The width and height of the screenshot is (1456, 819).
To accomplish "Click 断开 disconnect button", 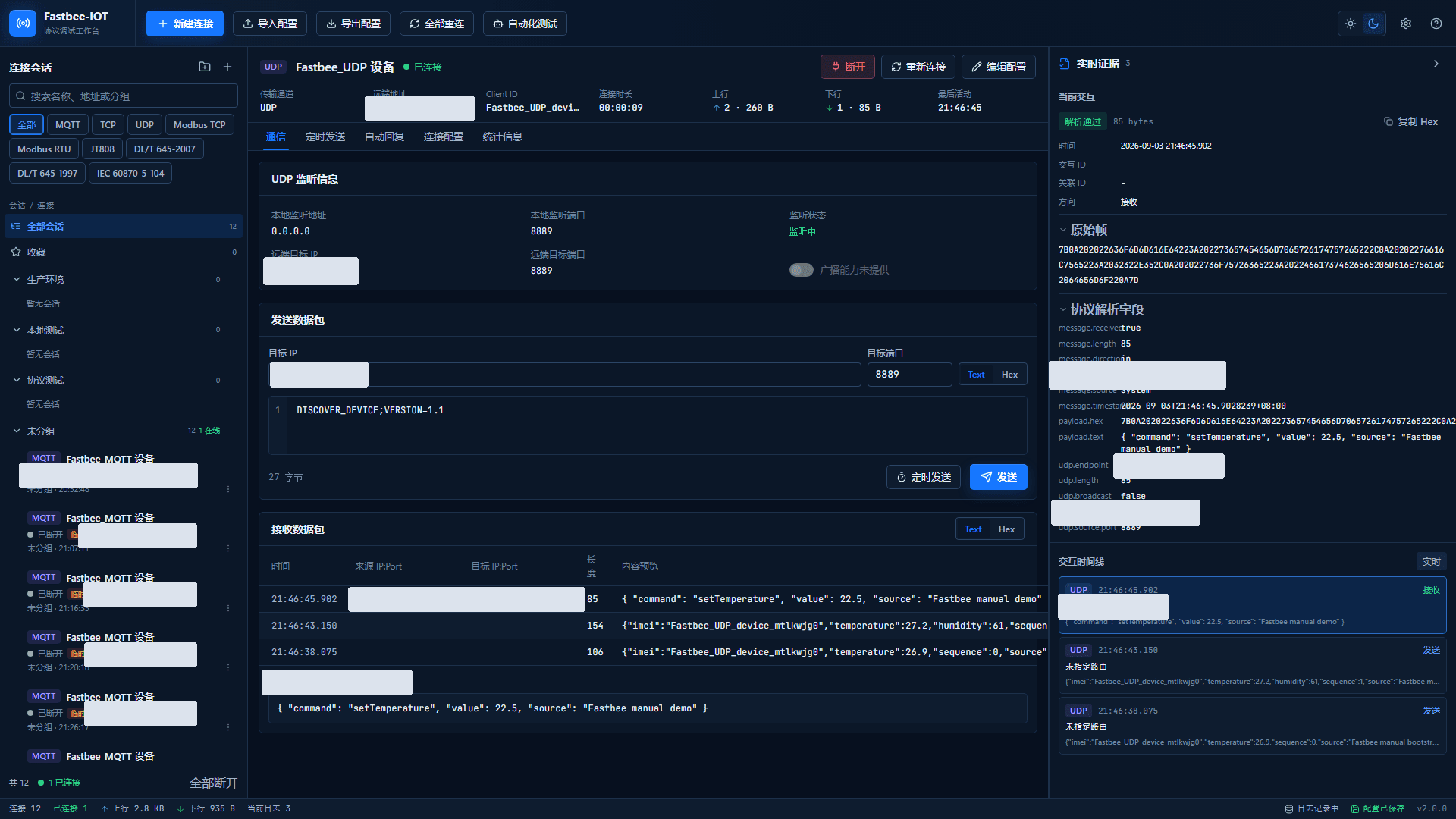I will pos(848,67).
